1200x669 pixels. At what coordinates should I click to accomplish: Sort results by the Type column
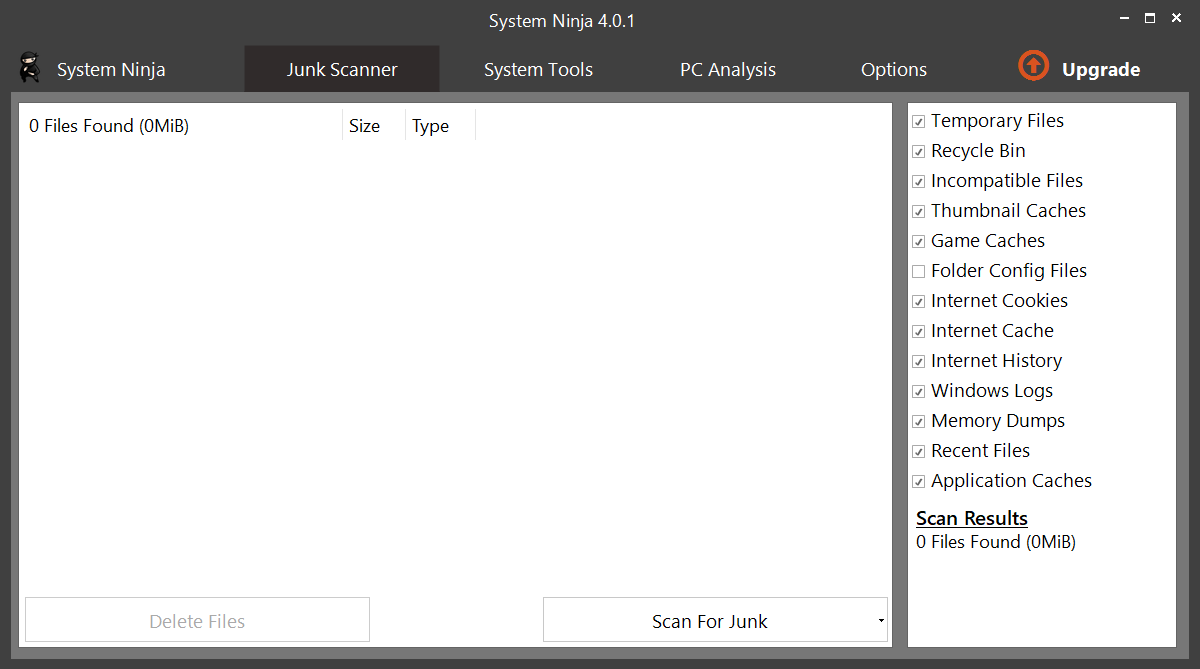pyautogui.click(x=431, y=126)
